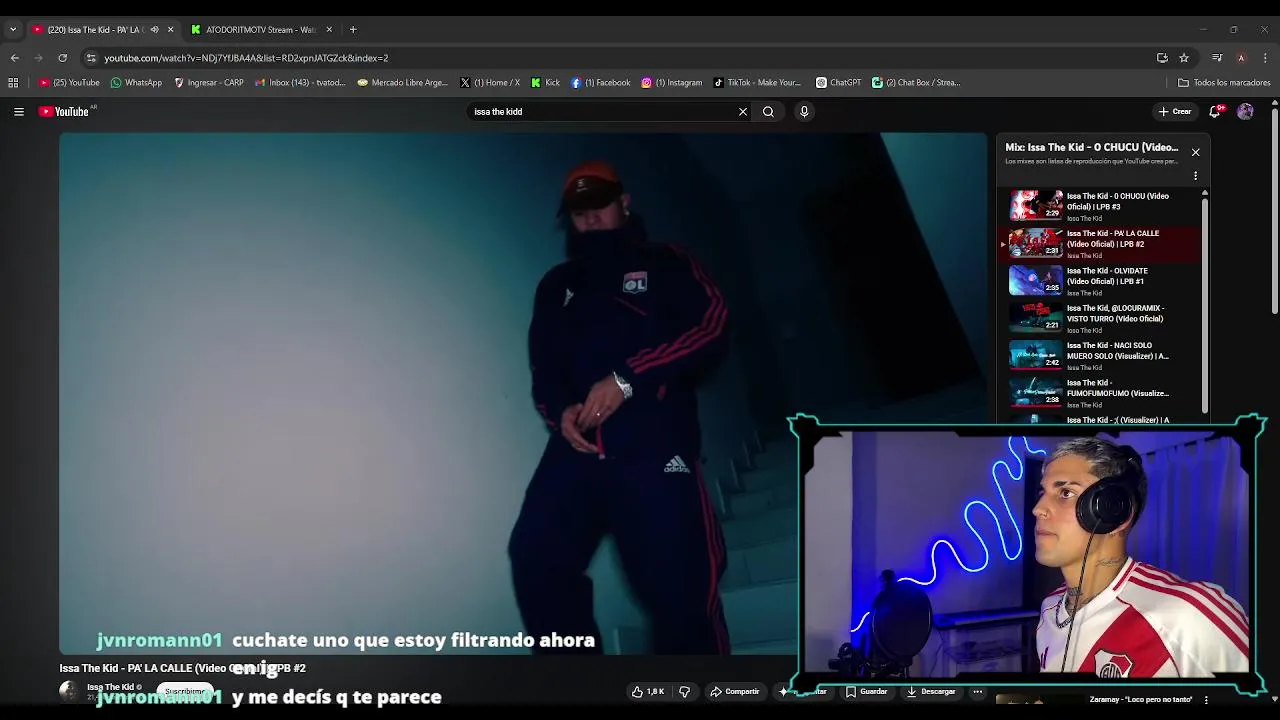Click the Crear button
1280x720 pixels.
pyautogui.click(x=1175, y=112)
